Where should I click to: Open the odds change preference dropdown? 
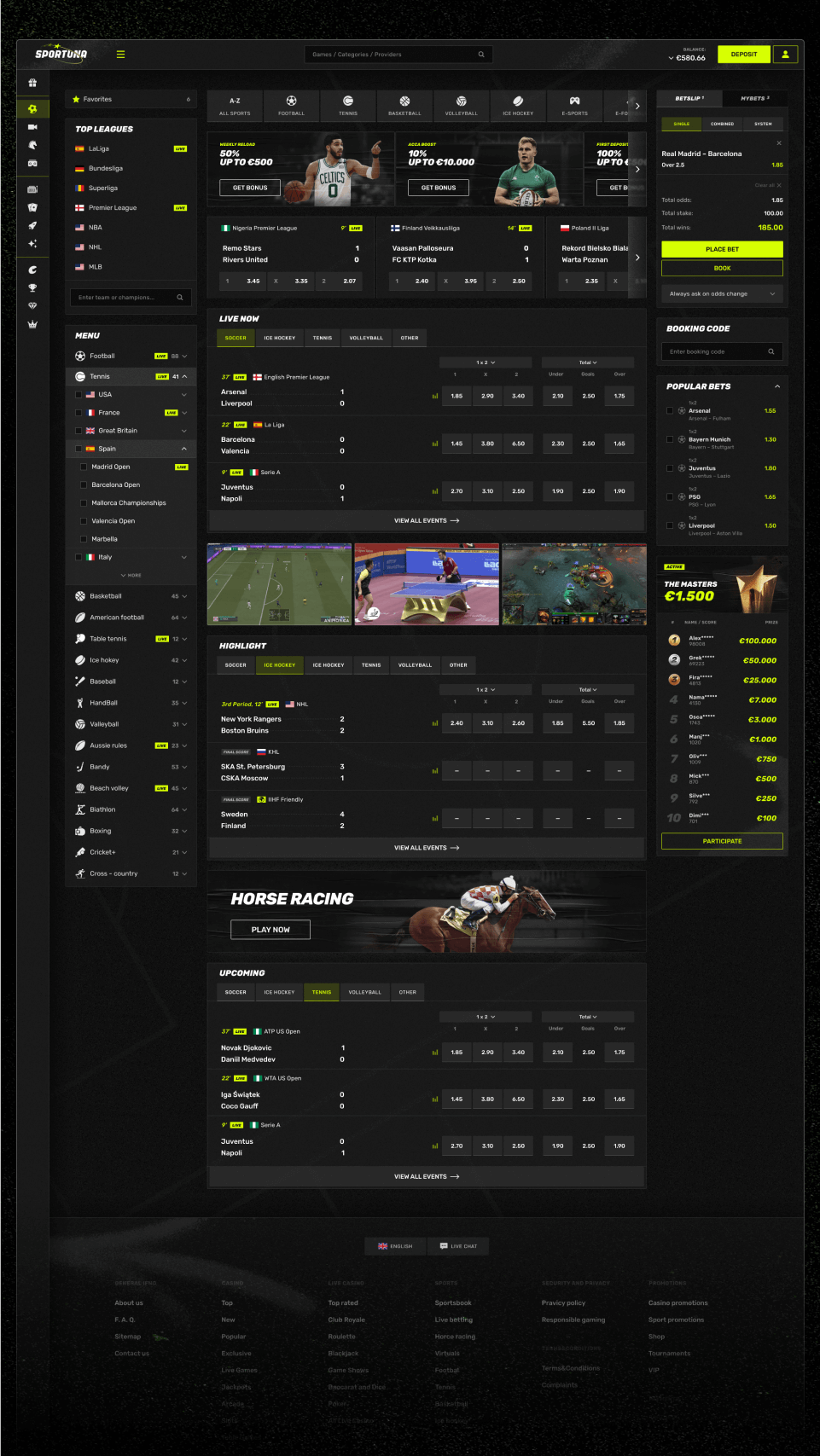(x=722, y=293)
